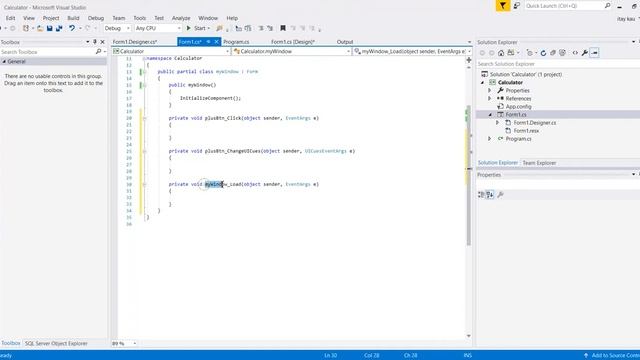Switch to the Team Explorer tab
The image size is (640, 360).
click(539, 163)
